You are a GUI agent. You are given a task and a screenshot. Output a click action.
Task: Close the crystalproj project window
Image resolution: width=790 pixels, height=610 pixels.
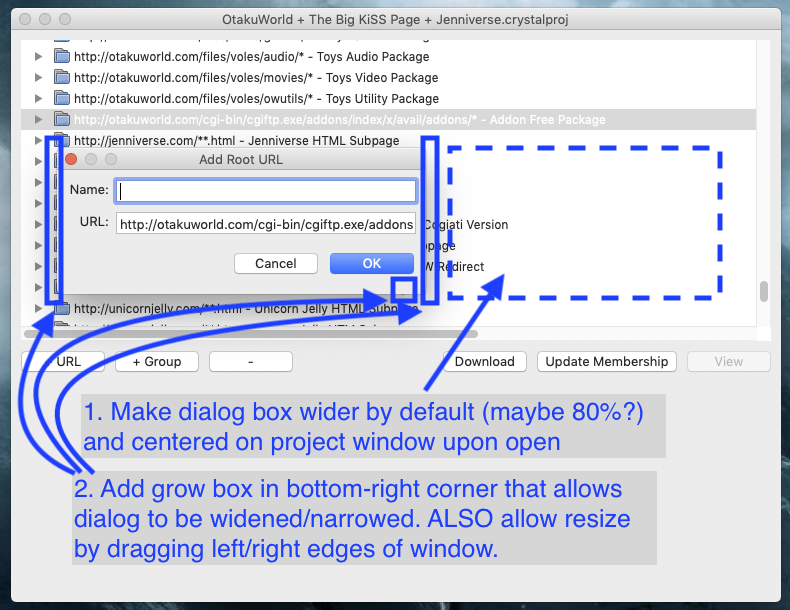coord(25,19)
